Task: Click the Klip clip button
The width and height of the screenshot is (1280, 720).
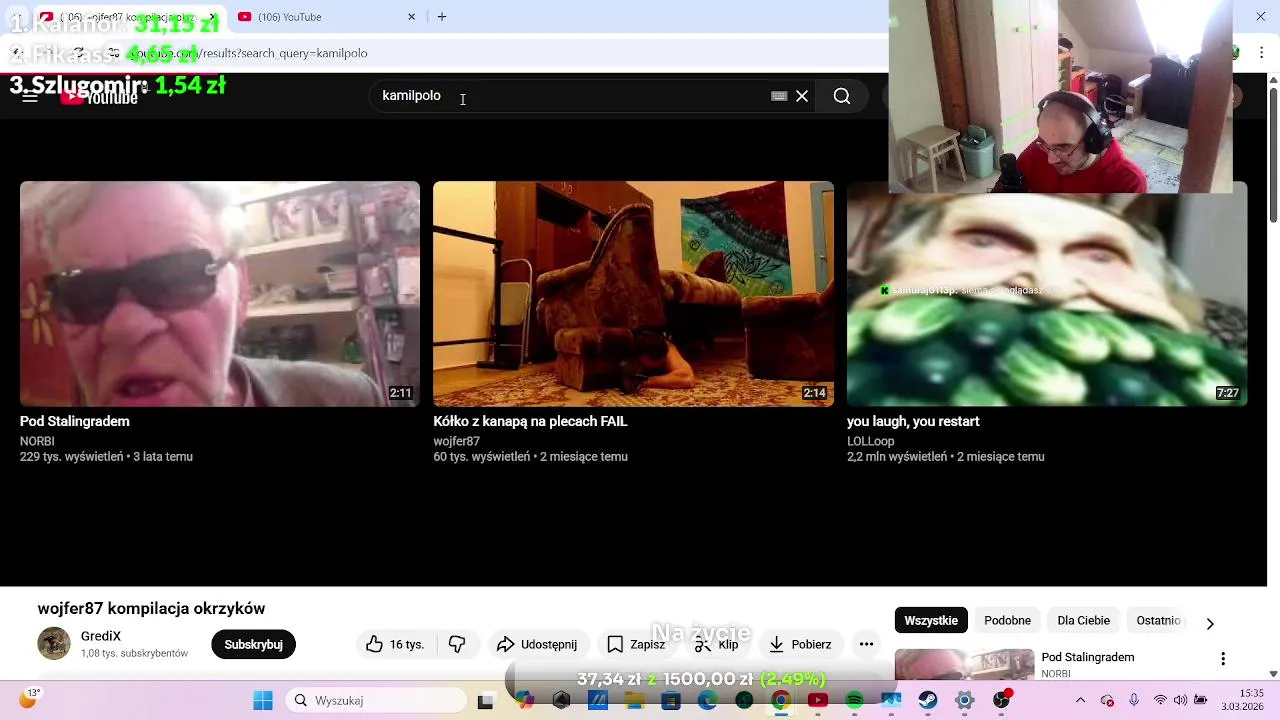Action: [x=716, y=644]
